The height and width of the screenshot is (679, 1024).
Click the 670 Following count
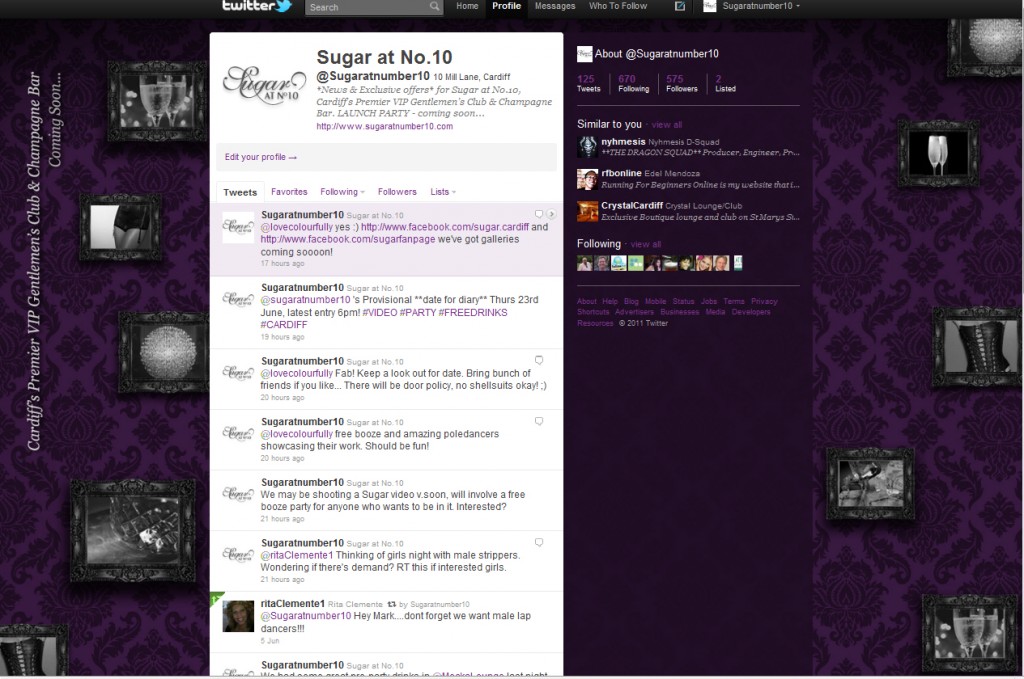click(633, 83)
